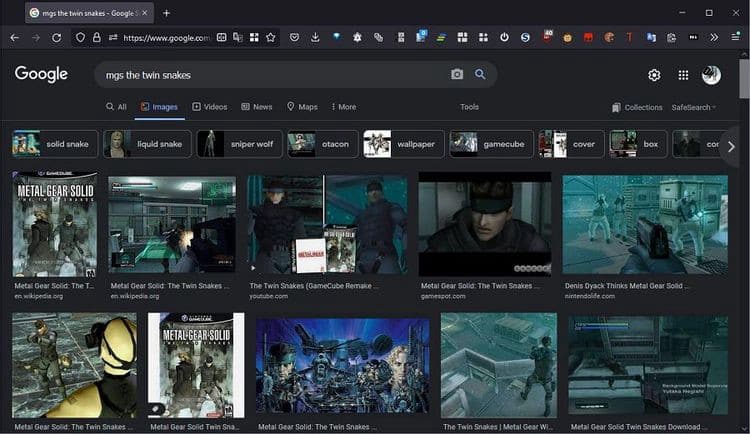
Task: Click the translate page icon in the address bar
Action: [x=238, y=37]
